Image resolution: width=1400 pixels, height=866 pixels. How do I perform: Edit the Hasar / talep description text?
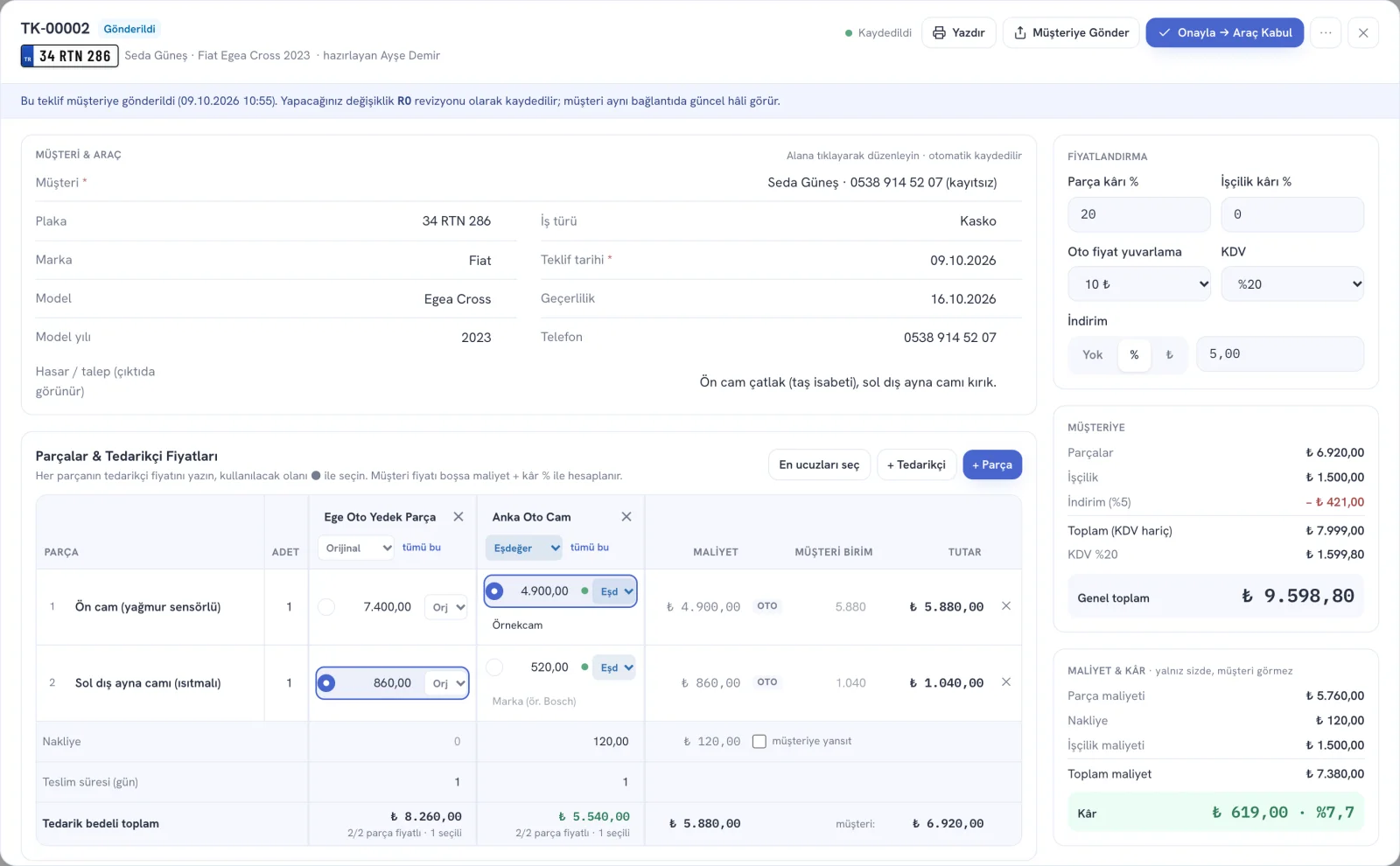(847, 382)
